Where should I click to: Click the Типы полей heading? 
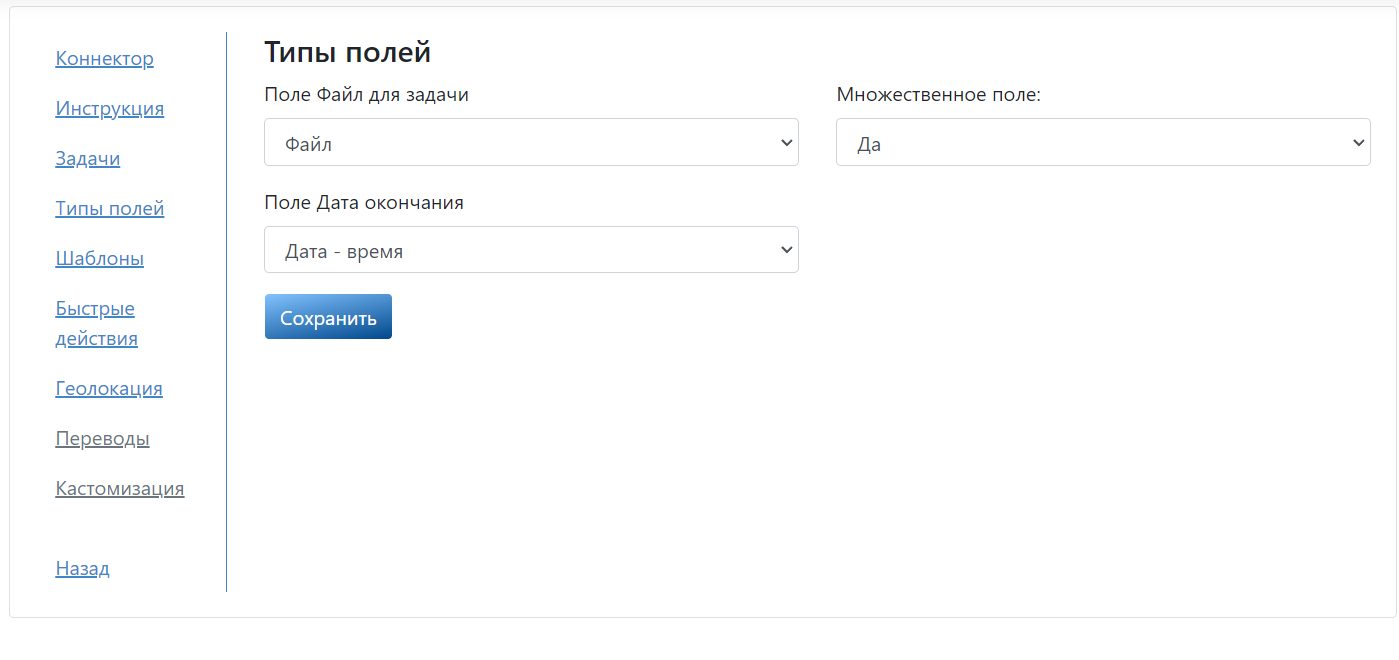[347, 52]
